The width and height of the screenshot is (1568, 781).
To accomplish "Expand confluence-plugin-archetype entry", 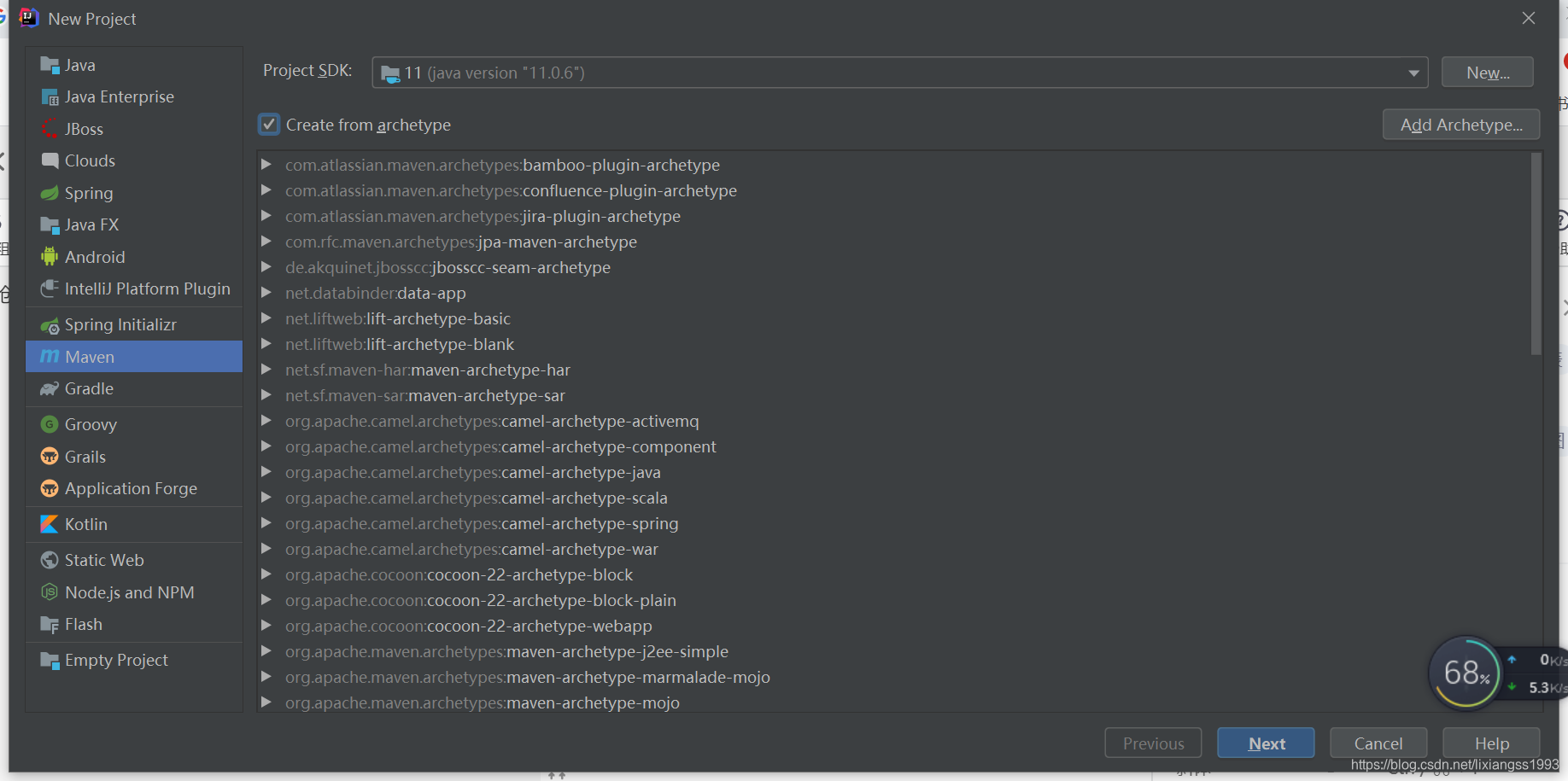I will [x=266, y=189].
